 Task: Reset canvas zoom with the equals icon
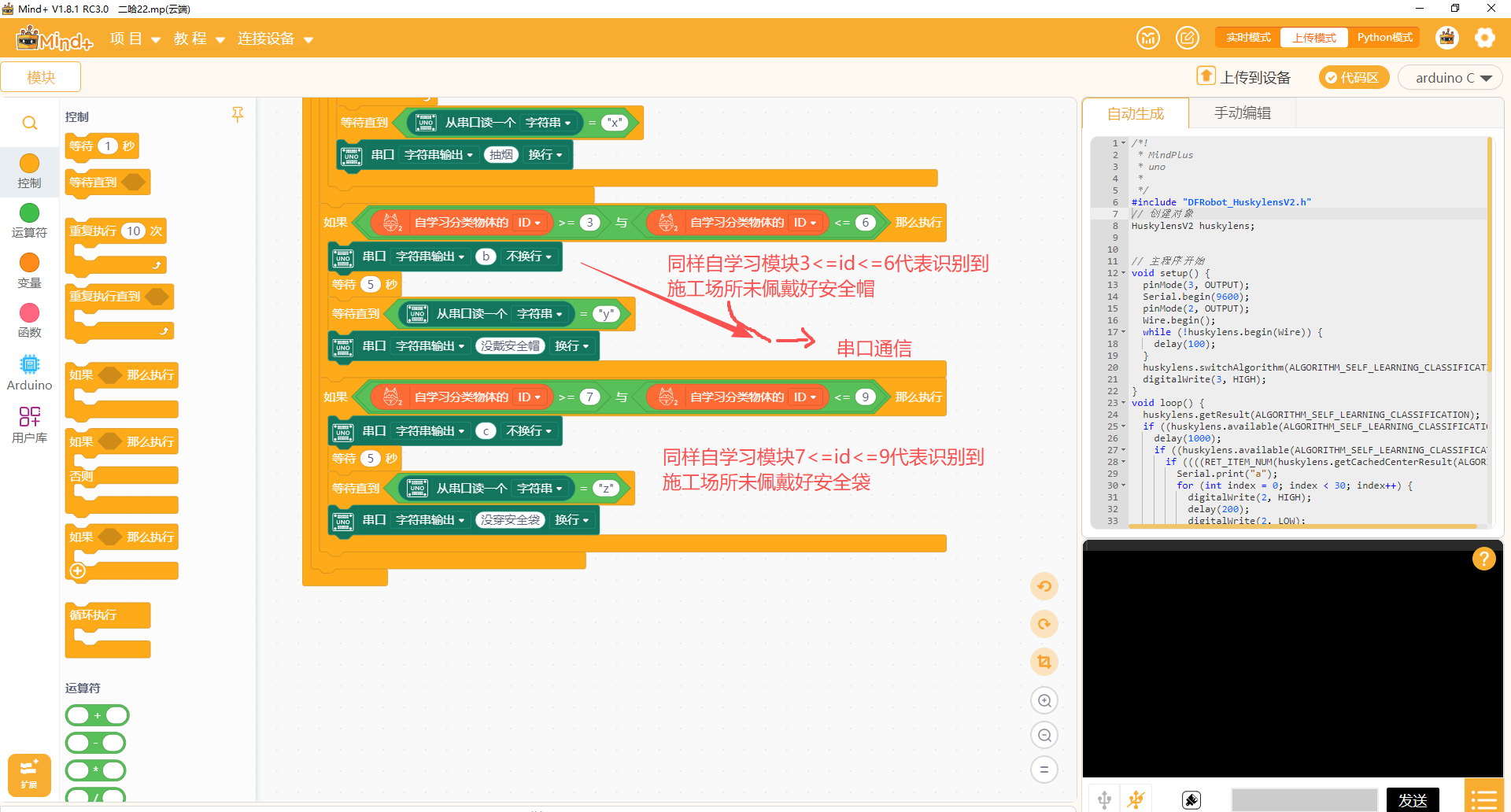coord(1044,770)
